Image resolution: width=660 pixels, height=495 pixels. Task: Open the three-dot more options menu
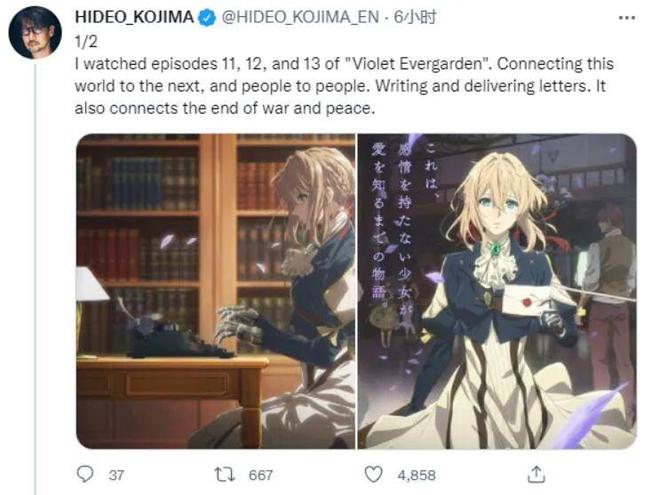pos(627,18)
